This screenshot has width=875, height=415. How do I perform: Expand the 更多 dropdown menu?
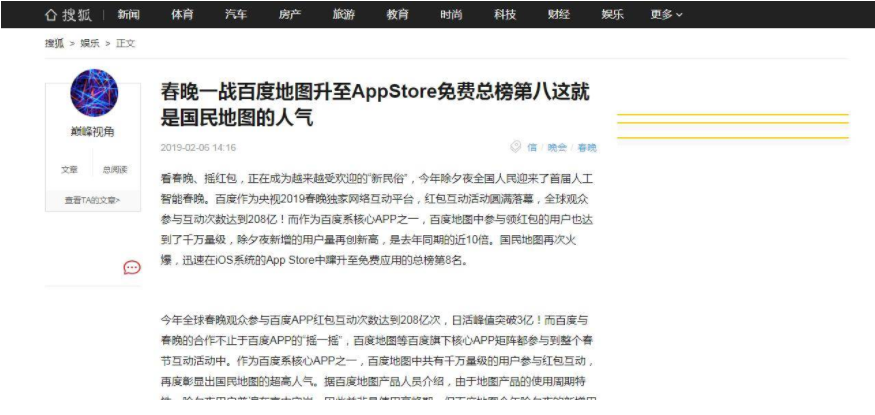pyautogui.click(x=666, y=15)
